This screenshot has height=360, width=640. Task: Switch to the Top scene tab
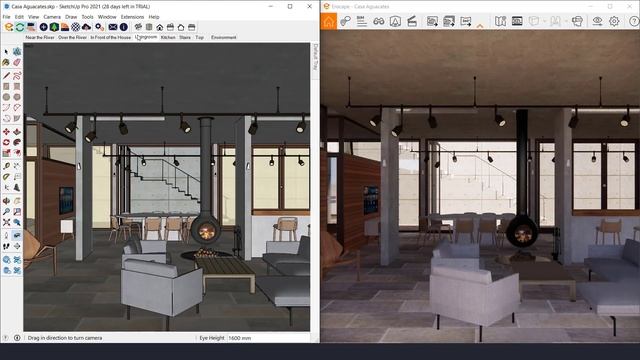click(199, 37)
